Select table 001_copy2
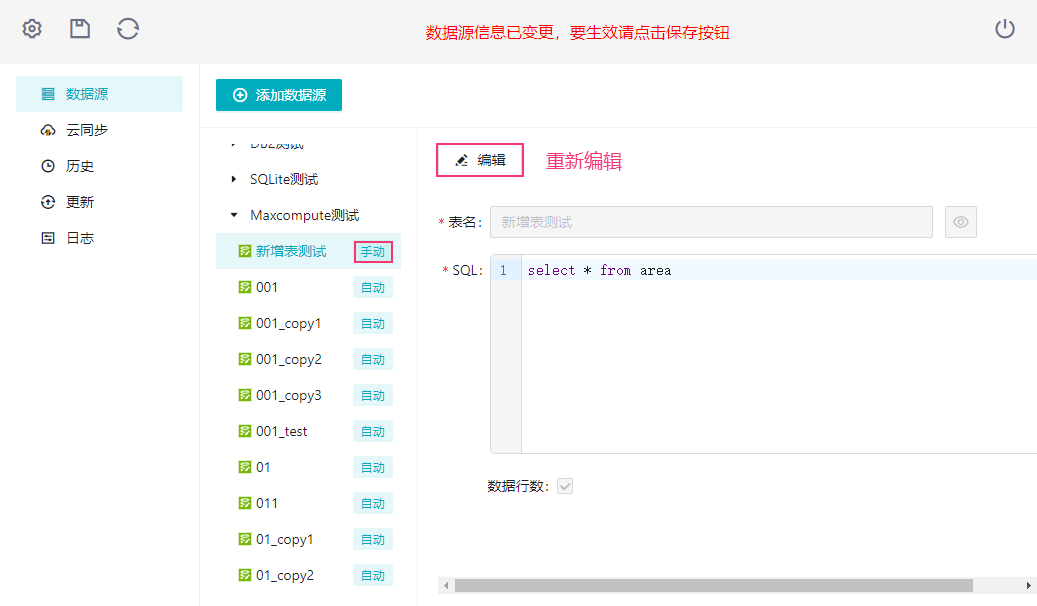1037x606 pixels. [288, 359]
